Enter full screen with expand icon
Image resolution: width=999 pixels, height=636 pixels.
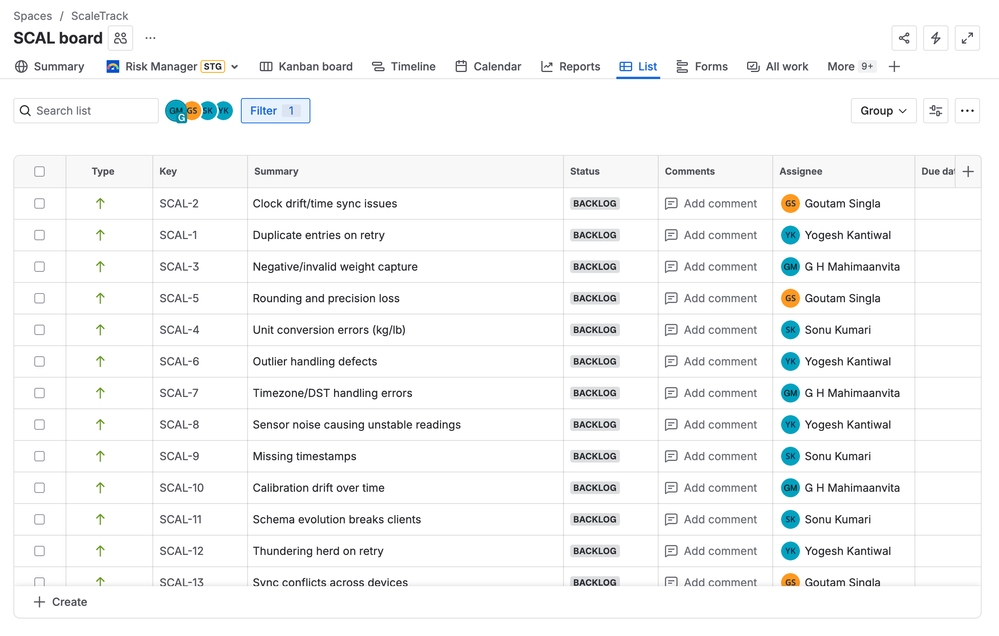click(967, 38)
